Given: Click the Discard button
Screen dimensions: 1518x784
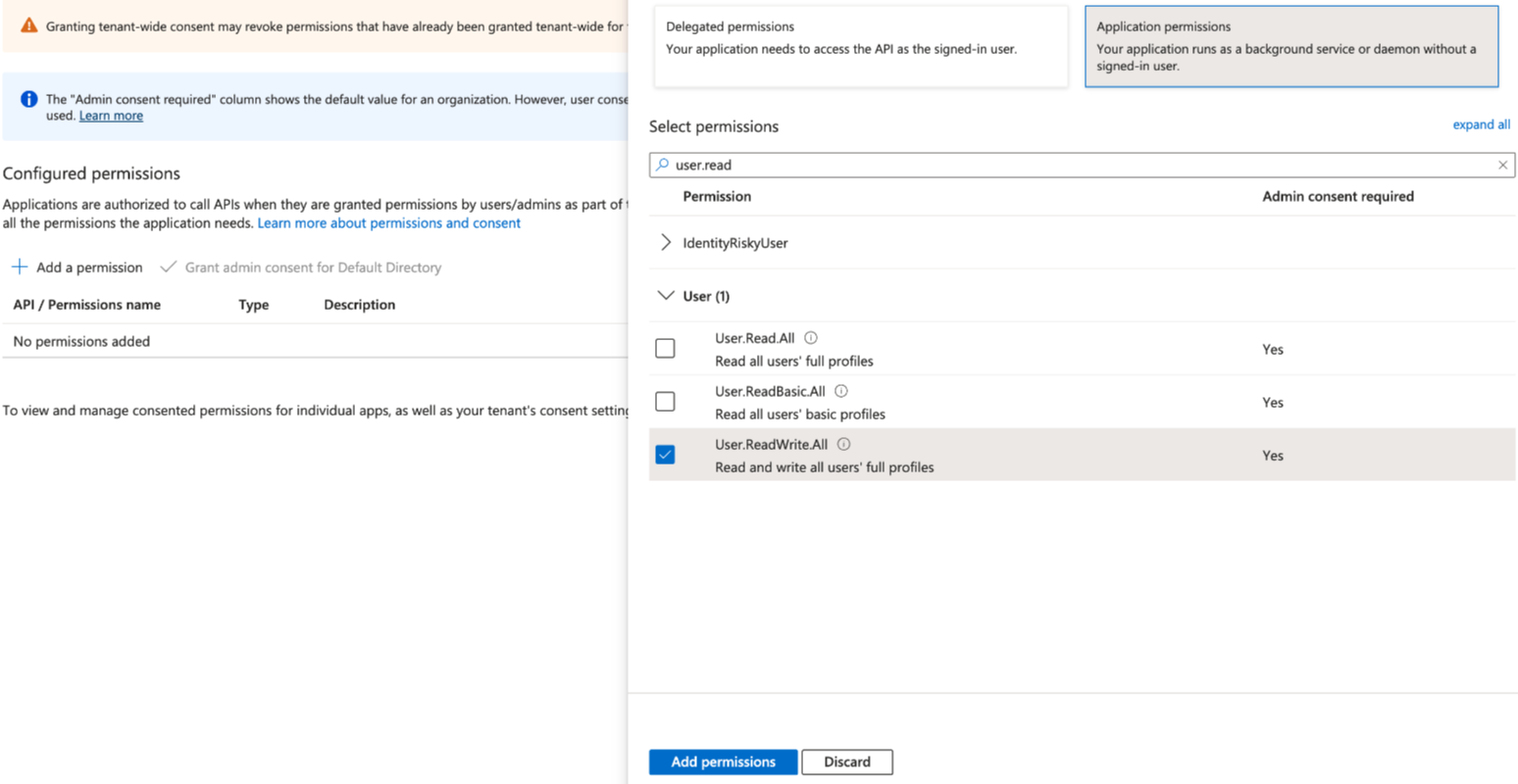Looking at the screenshot, I should click(846, 761).
